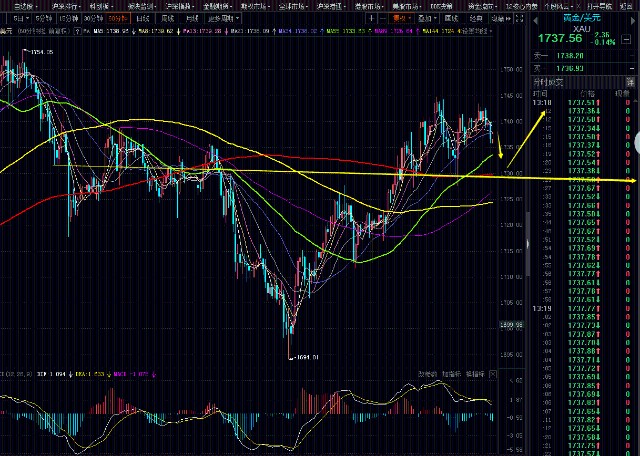The width and height of the screenshot is (640, 456).
Task: Close the MACD indicator panel
Action: click(493, 374)
